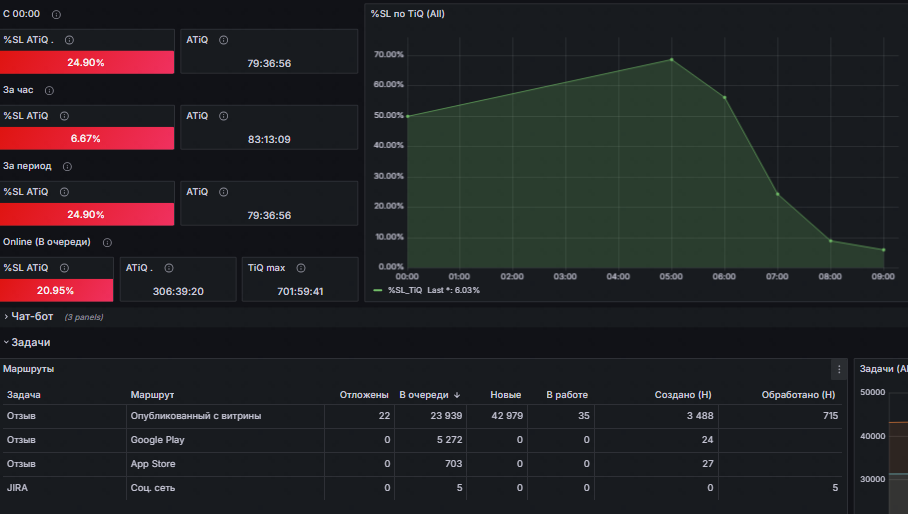Sort by 'Новые' column header
Screen dimensions: 908x514
(506, 395)
